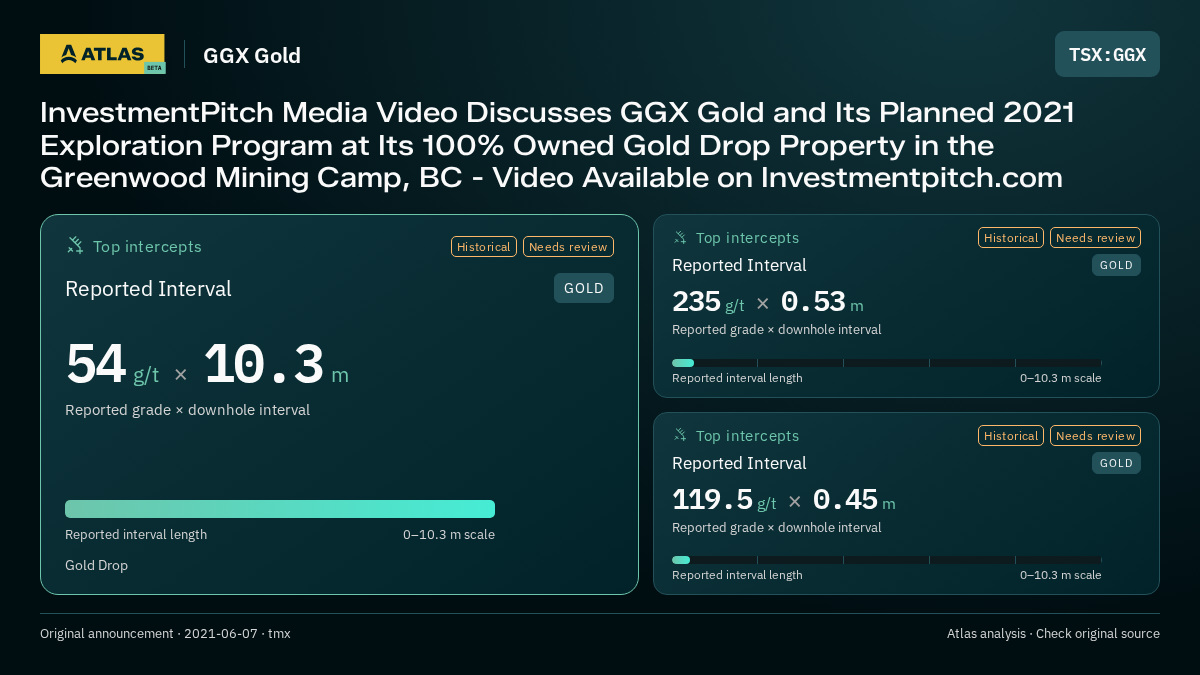The width and height of the screenshot is (1200, 675).
Task: Click the 10.3 m interval length bar
Action: pyautogui.click(x=280, y=509)
